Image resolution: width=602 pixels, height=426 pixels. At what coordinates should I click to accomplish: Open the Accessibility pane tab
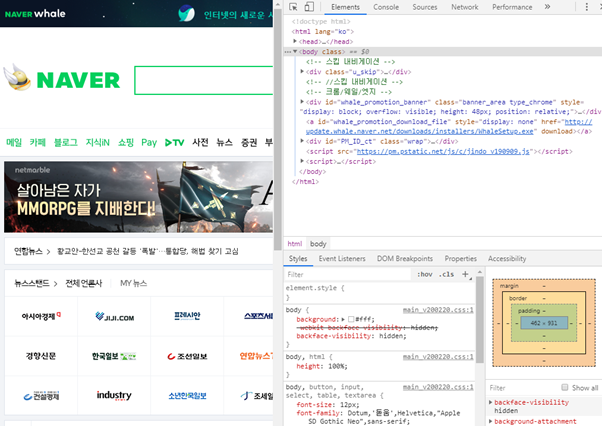point(507,259)
